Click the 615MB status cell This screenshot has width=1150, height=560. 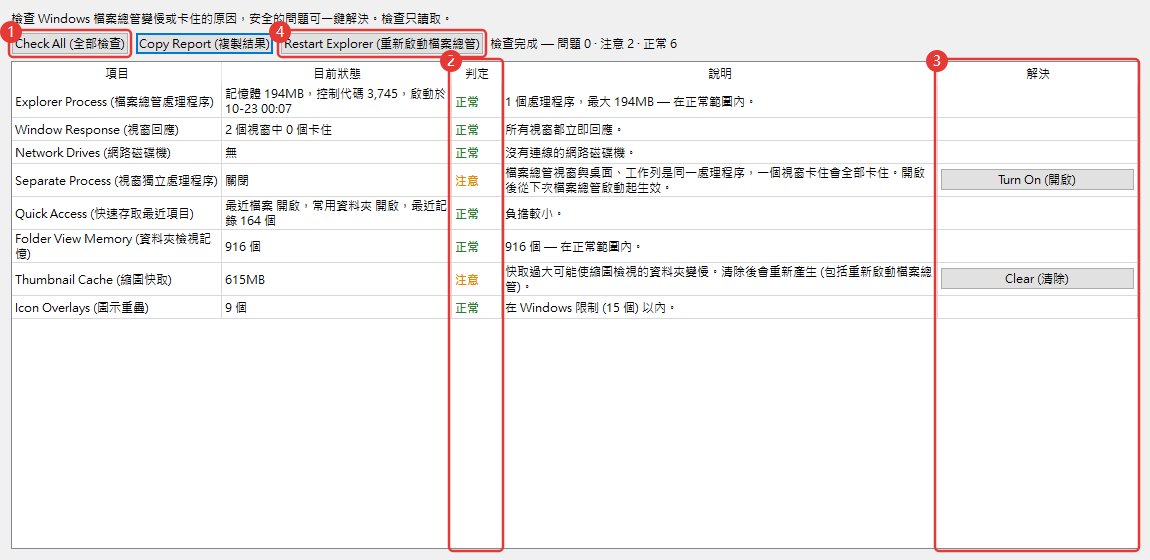337,279
